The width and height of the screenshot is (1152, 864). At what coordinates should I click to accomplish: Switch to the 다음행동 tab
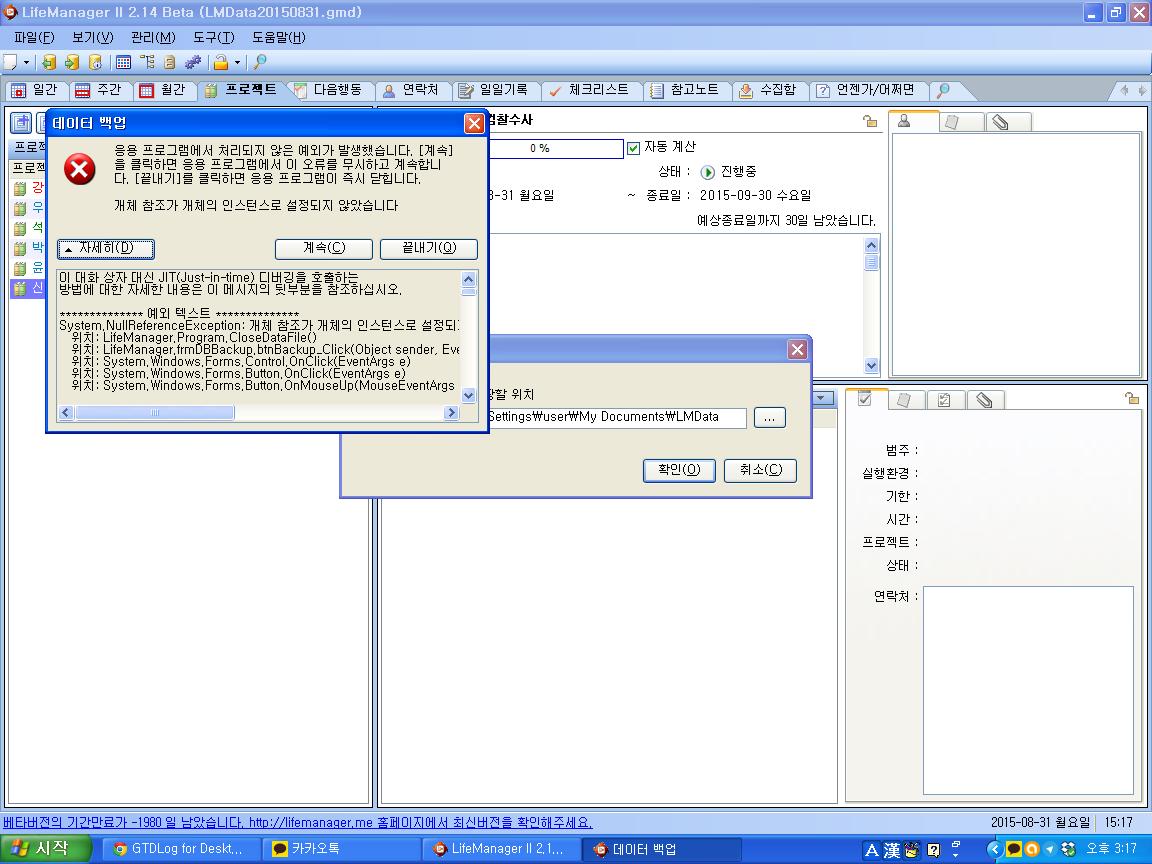point(328,90)
